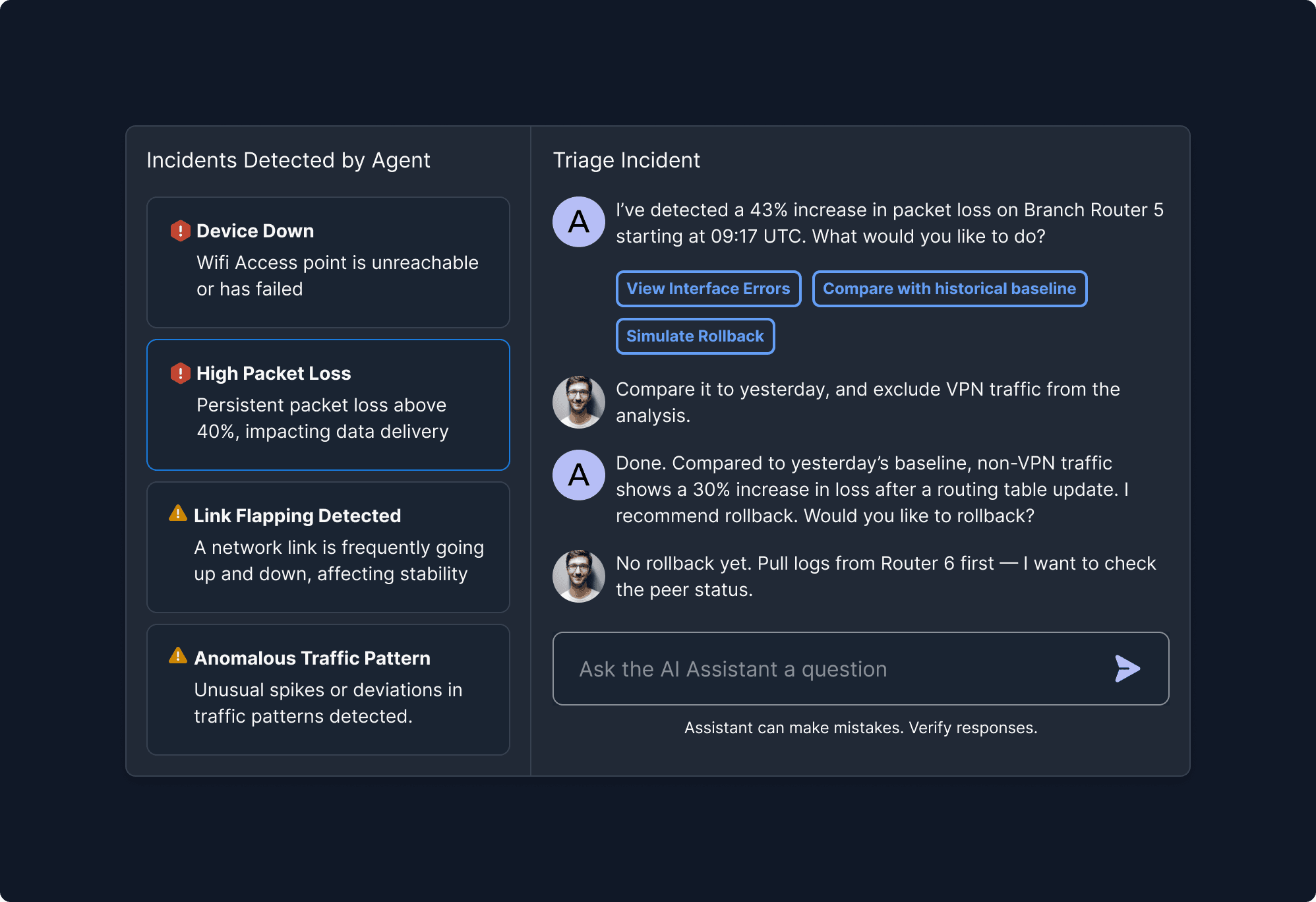Click user avatar beside 'Compare it to yesterday'
The width and height of the screenshot is (1316, 902).
pos(578,402)
